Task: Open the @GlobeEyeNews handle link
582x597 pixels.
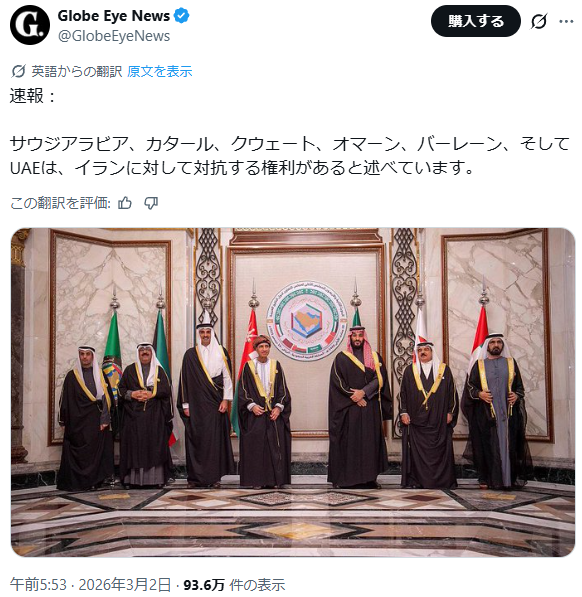Action: (113, 36)
